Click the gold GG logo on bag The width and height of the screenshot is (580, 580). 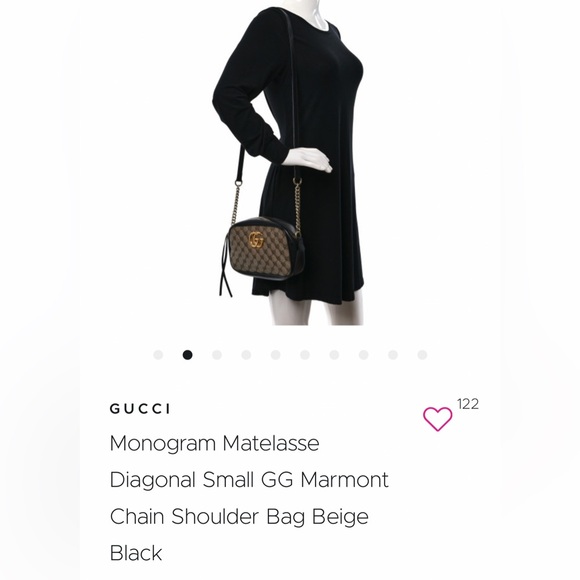point(256,240)
